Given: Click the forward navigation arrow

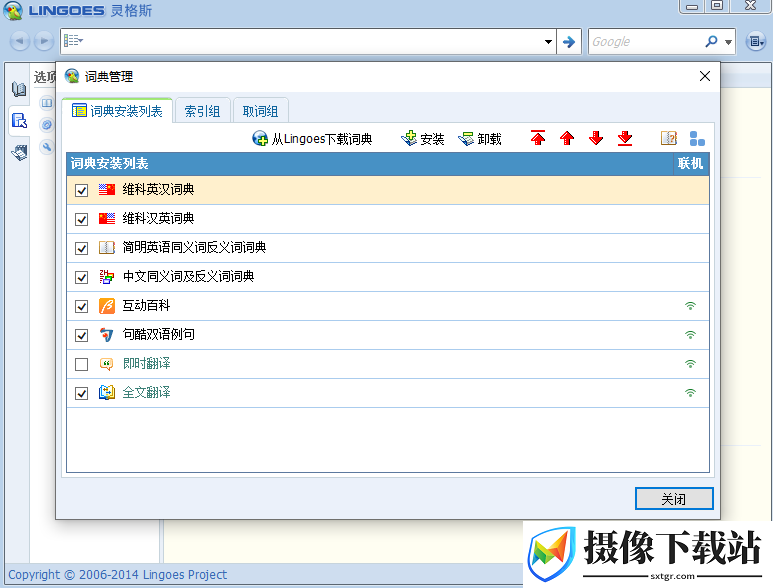Looking at the screenshot, I should point(43,41).
